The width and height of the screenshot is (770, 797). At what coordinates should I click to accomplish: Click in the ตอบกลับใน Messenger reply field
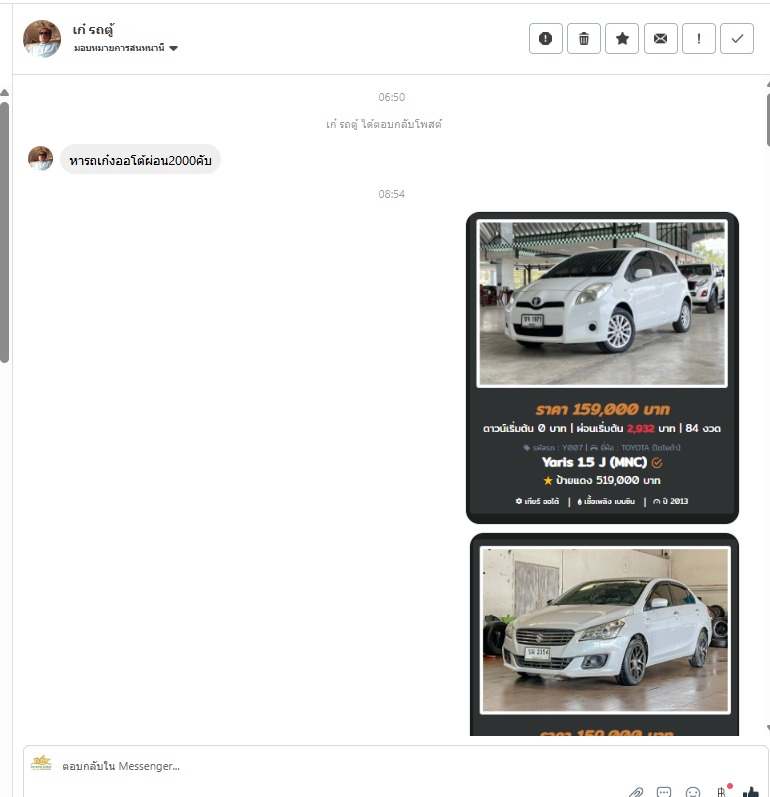point(300,766)
